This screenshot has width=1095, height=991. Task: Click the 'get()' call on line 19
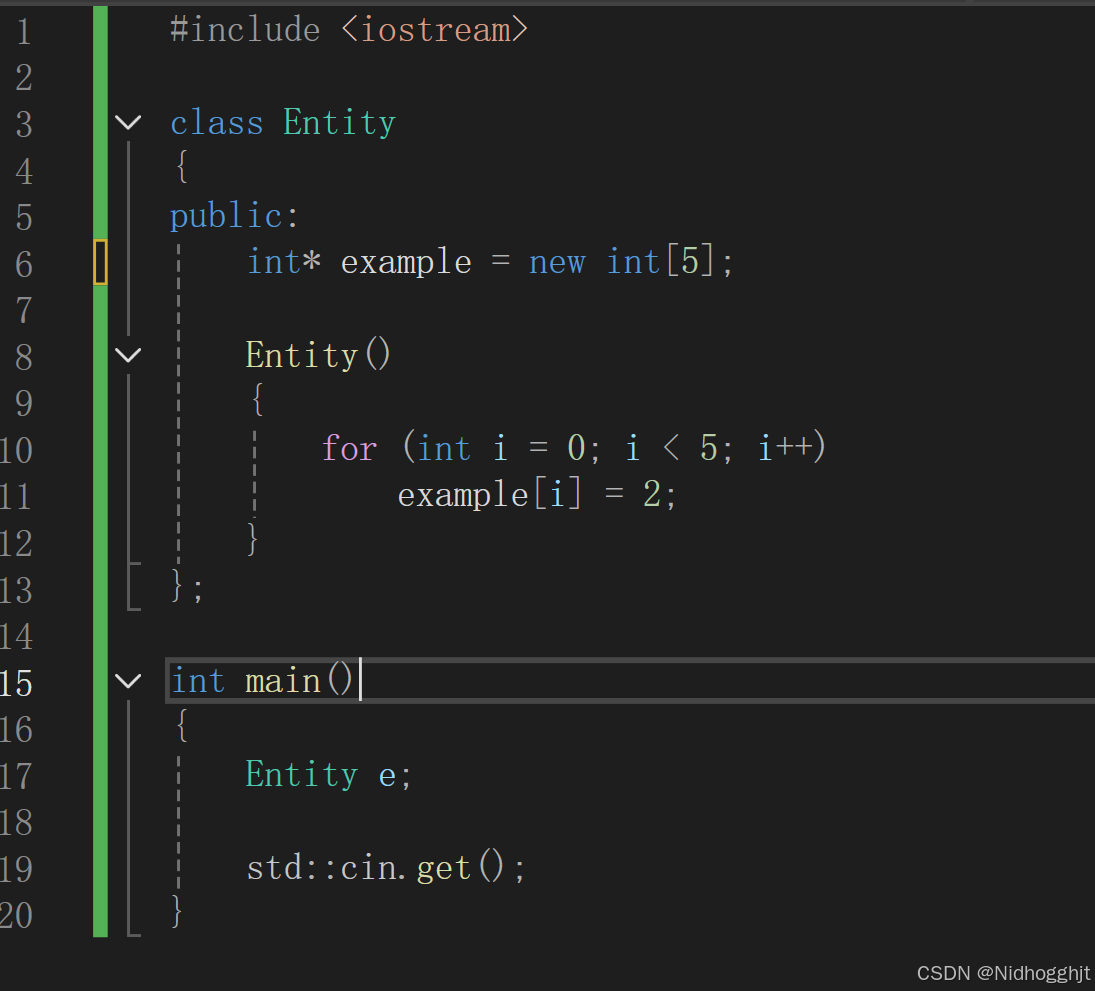[x=460, y=868]
